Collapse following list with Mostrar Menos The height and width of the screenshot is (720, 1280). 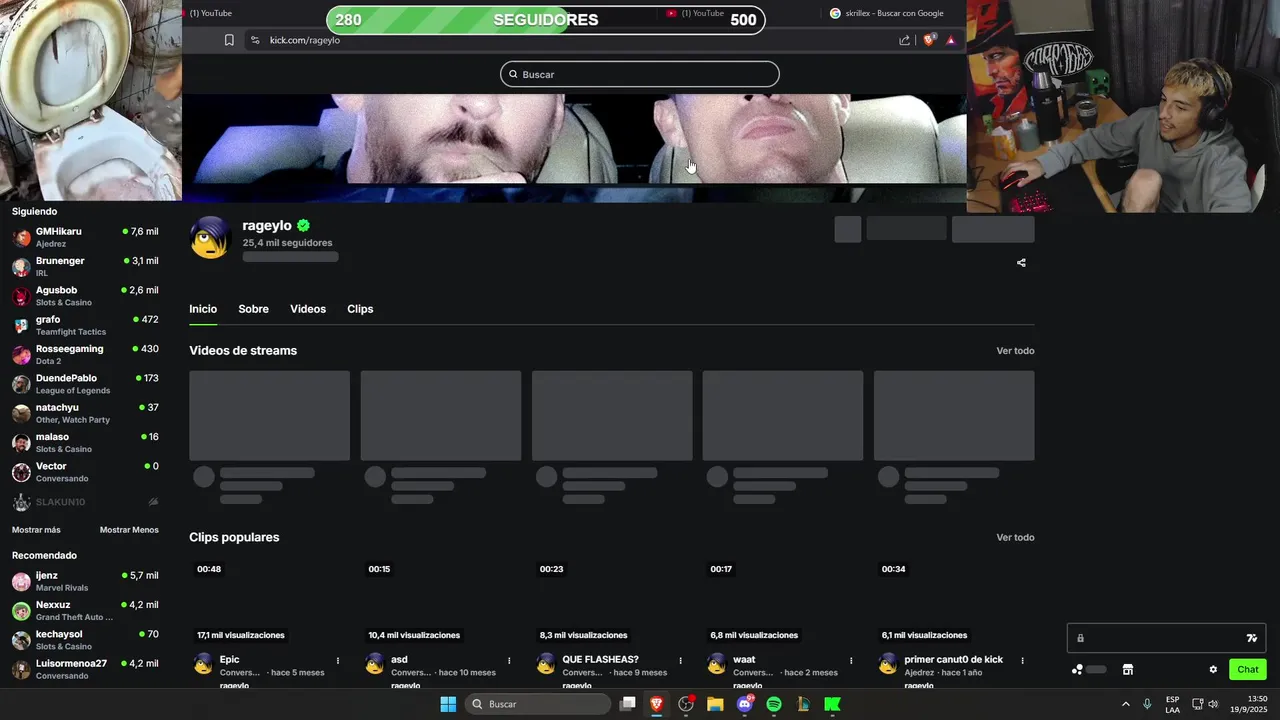(129, 530)
